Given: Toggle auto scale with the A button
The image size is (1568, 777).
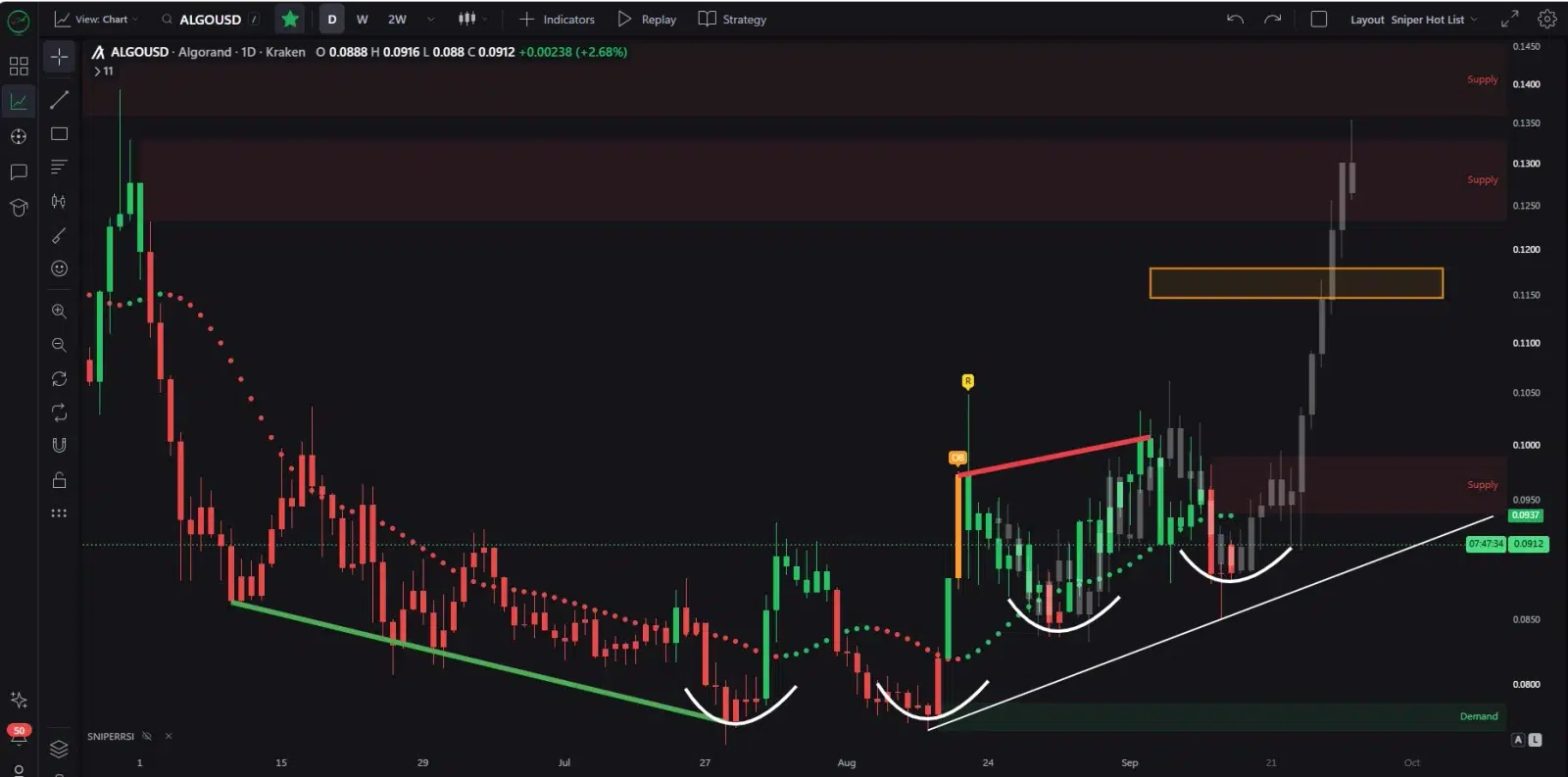Looking at the screenshot, I should [1518, 740].
